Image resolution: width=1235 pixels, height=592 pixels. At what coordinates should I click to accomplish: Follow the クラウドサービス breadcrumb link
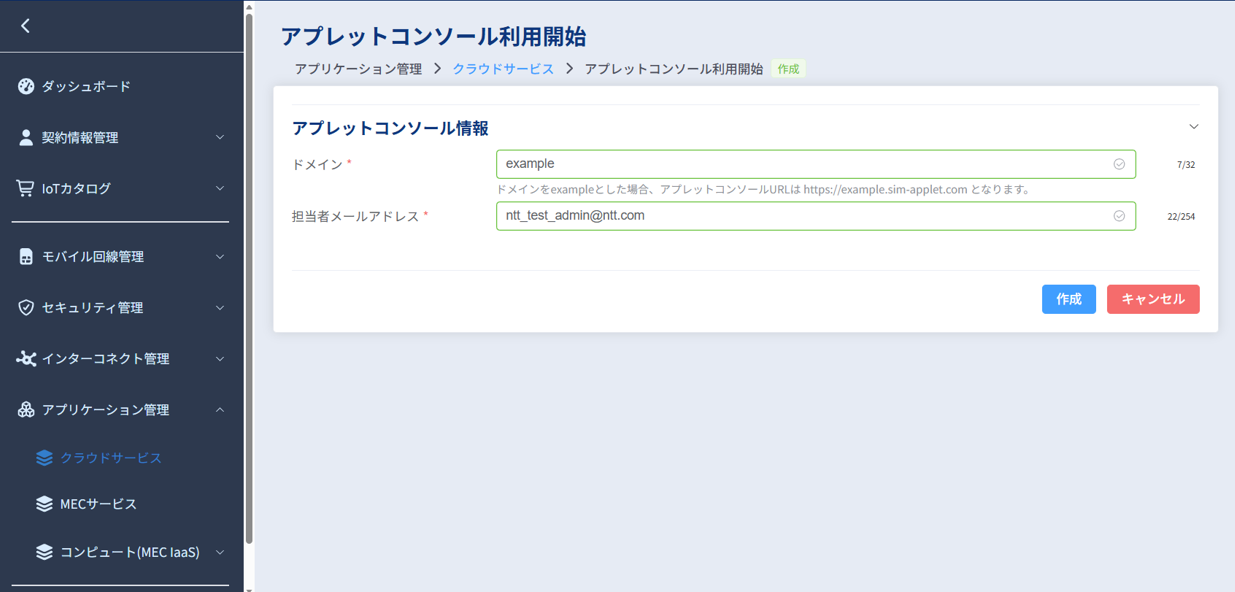pos(503,69)
